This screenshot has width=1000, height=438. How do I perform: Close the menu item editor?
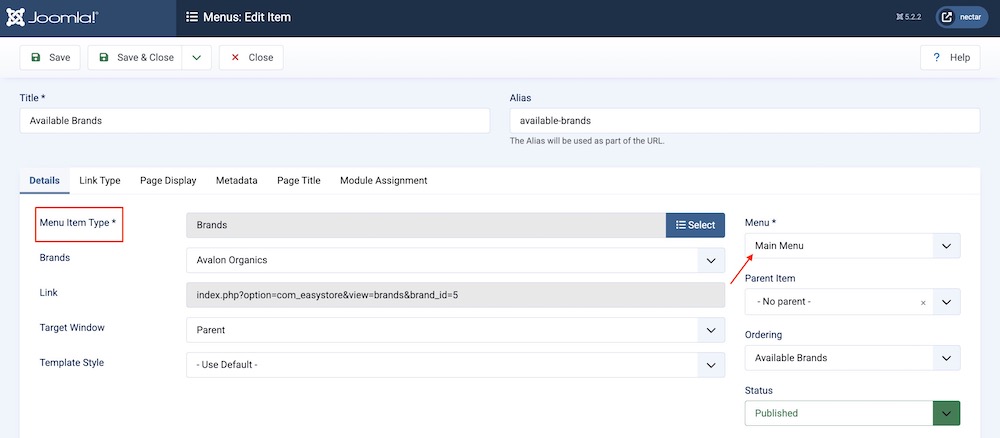[252, 58]
